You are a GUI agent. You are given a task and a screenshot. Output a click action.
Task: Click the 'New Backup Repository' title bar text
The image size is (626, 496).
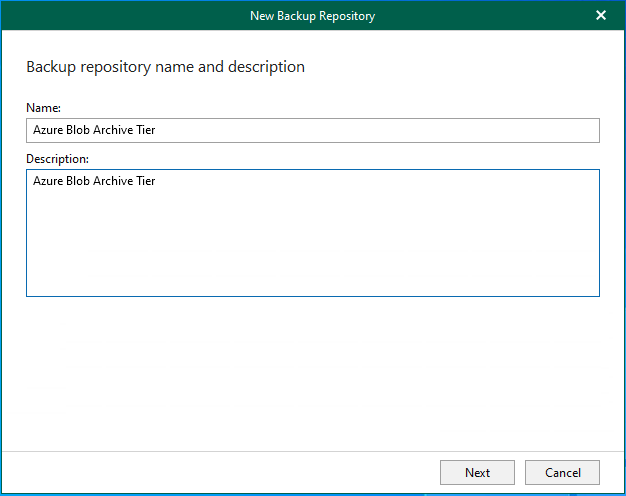(x=312, y=15)
